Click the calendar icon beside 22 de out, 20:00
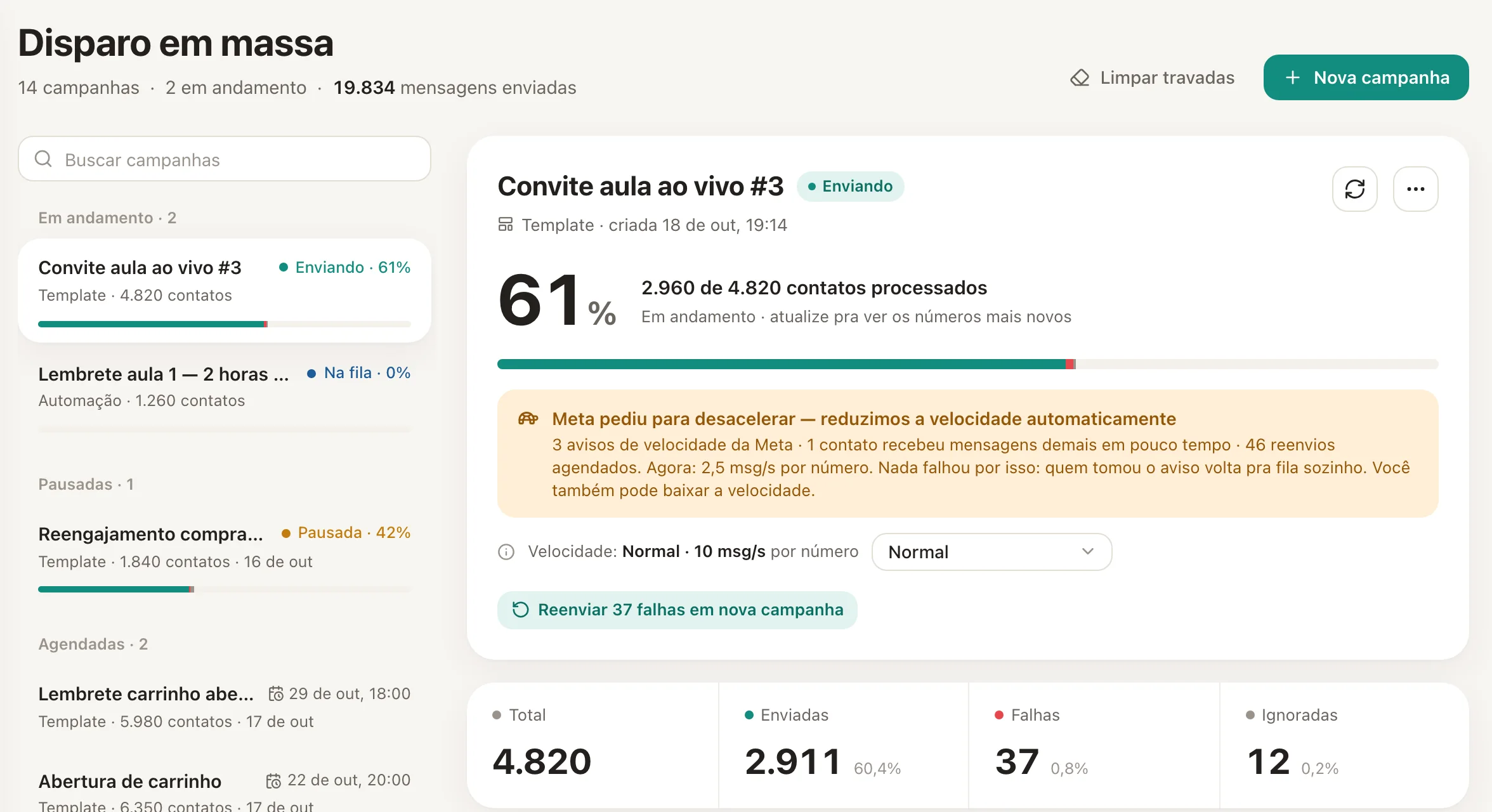Screen dimensions: 1492x812 (x=273, y=780)
